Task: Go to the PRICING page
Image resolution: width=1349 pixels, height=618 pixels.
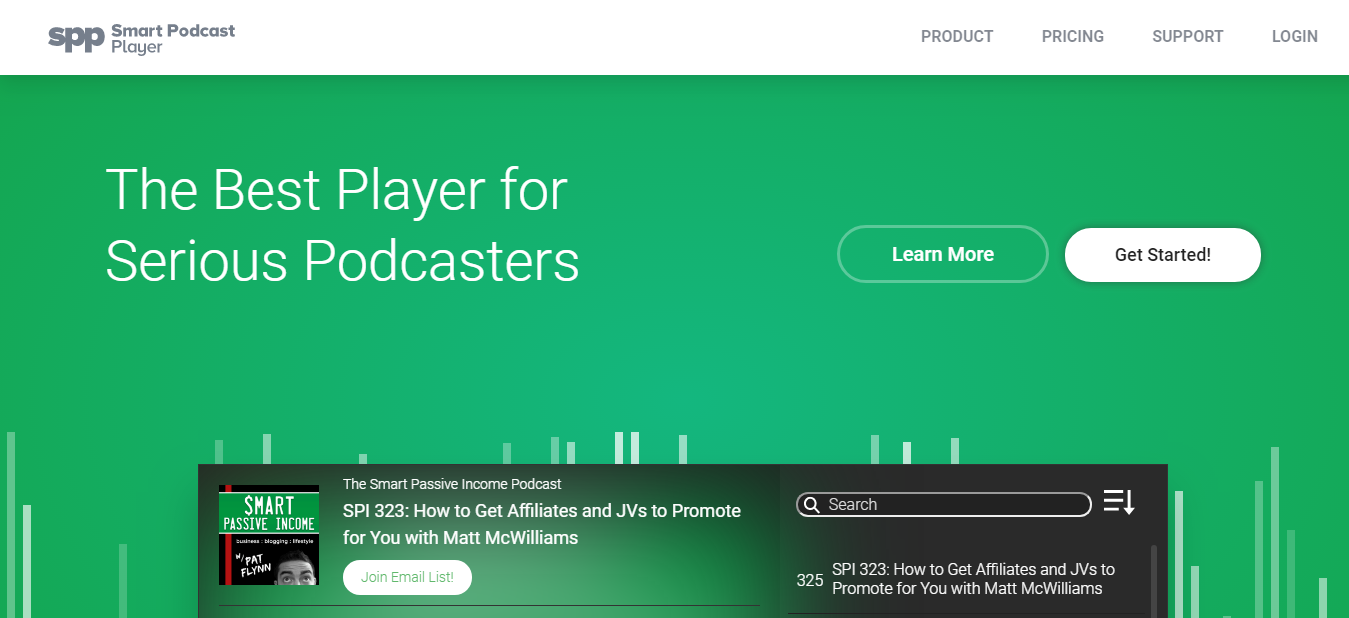Action: pos(1073,37)
